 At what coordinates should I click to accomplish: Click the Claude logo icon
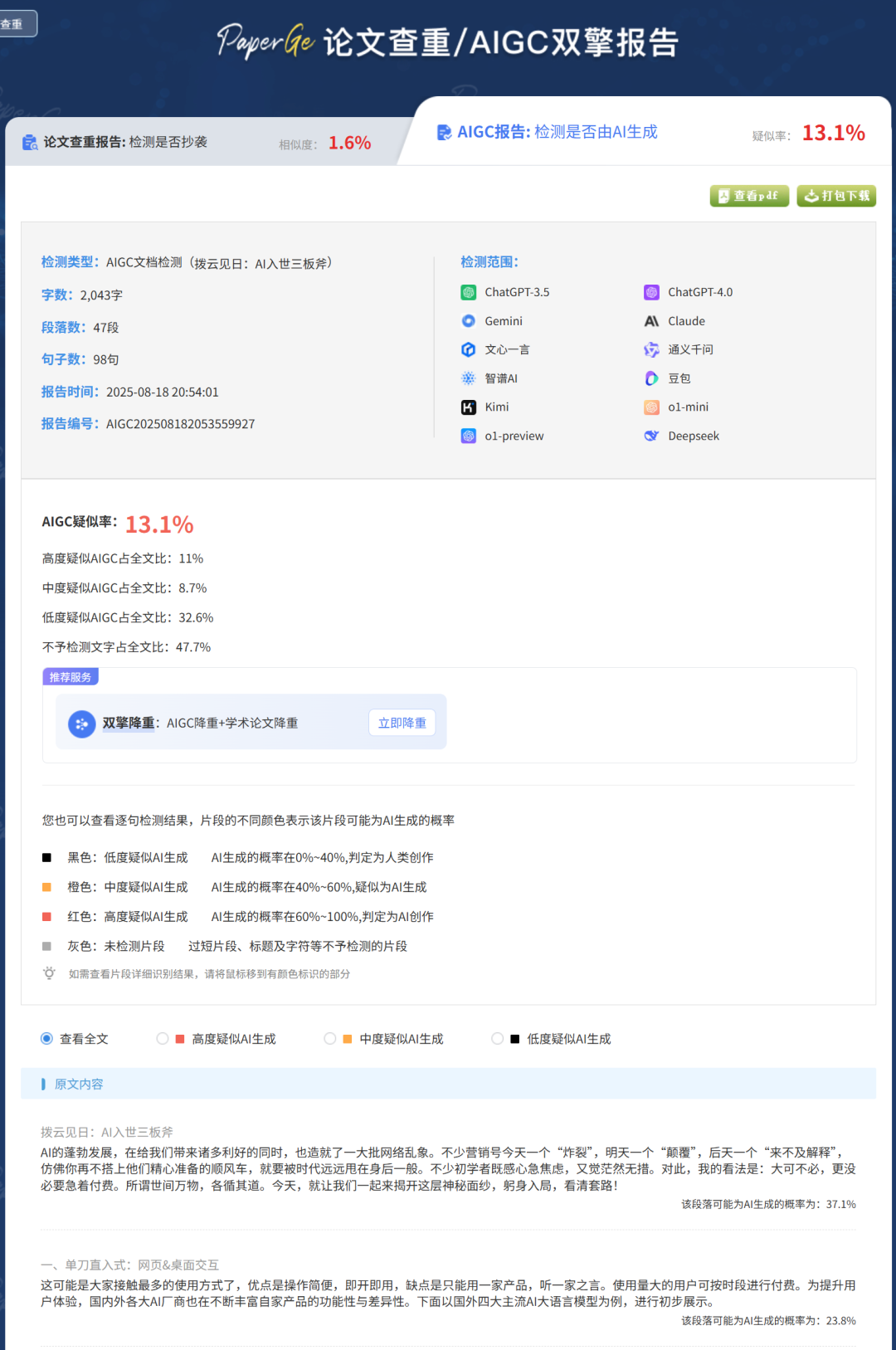(x=652, y=321)
